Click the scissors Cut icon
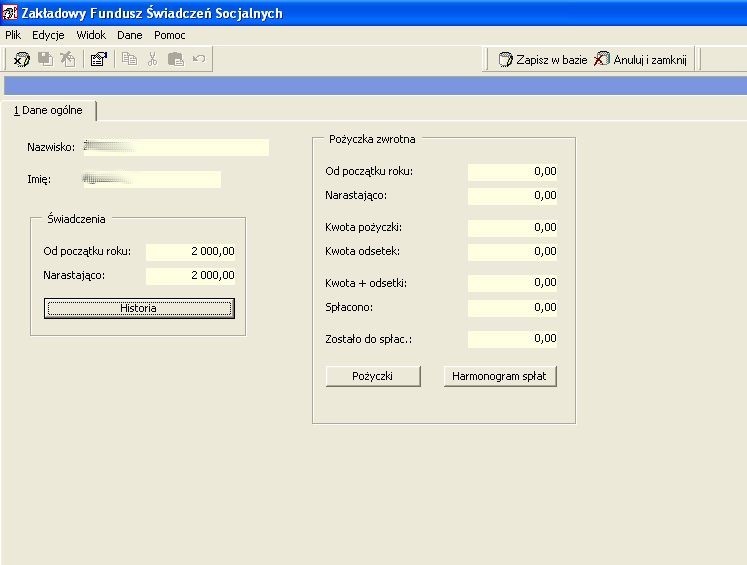This screenshot has width=747, height=565. (x=152, y=59)
